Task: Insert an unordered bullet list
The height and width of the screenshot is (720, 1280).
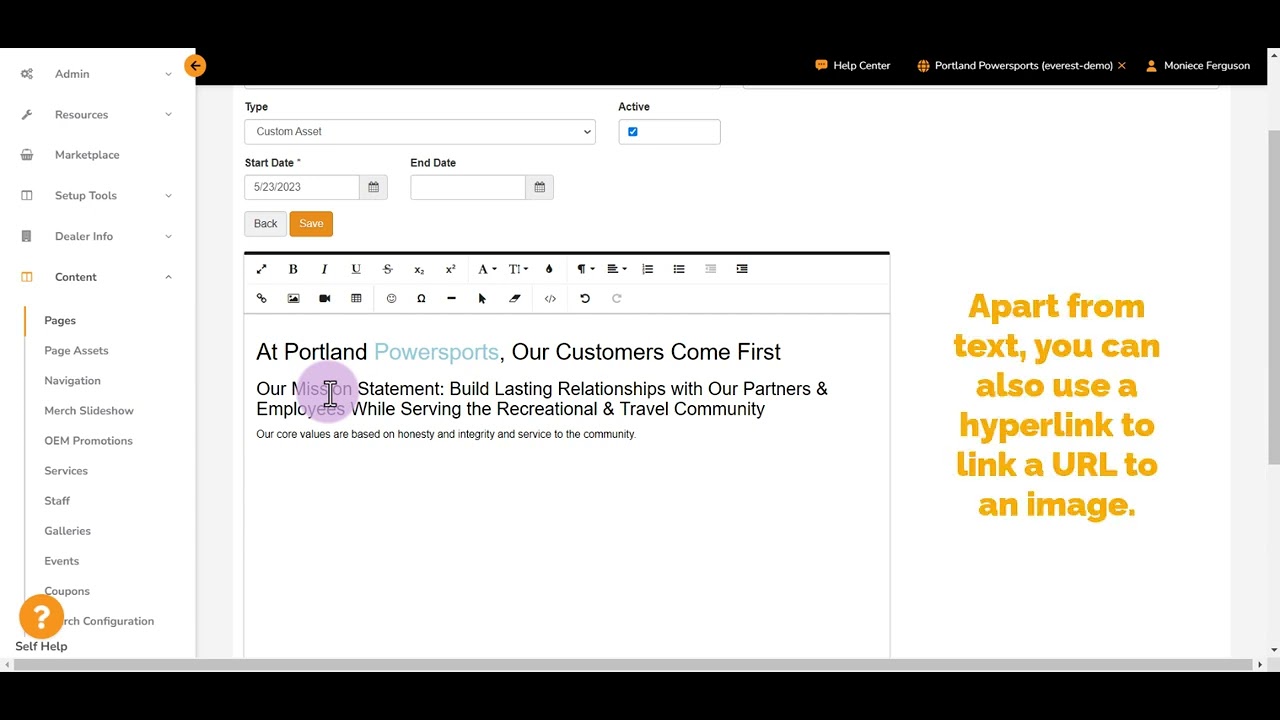Action: (679, 269)
